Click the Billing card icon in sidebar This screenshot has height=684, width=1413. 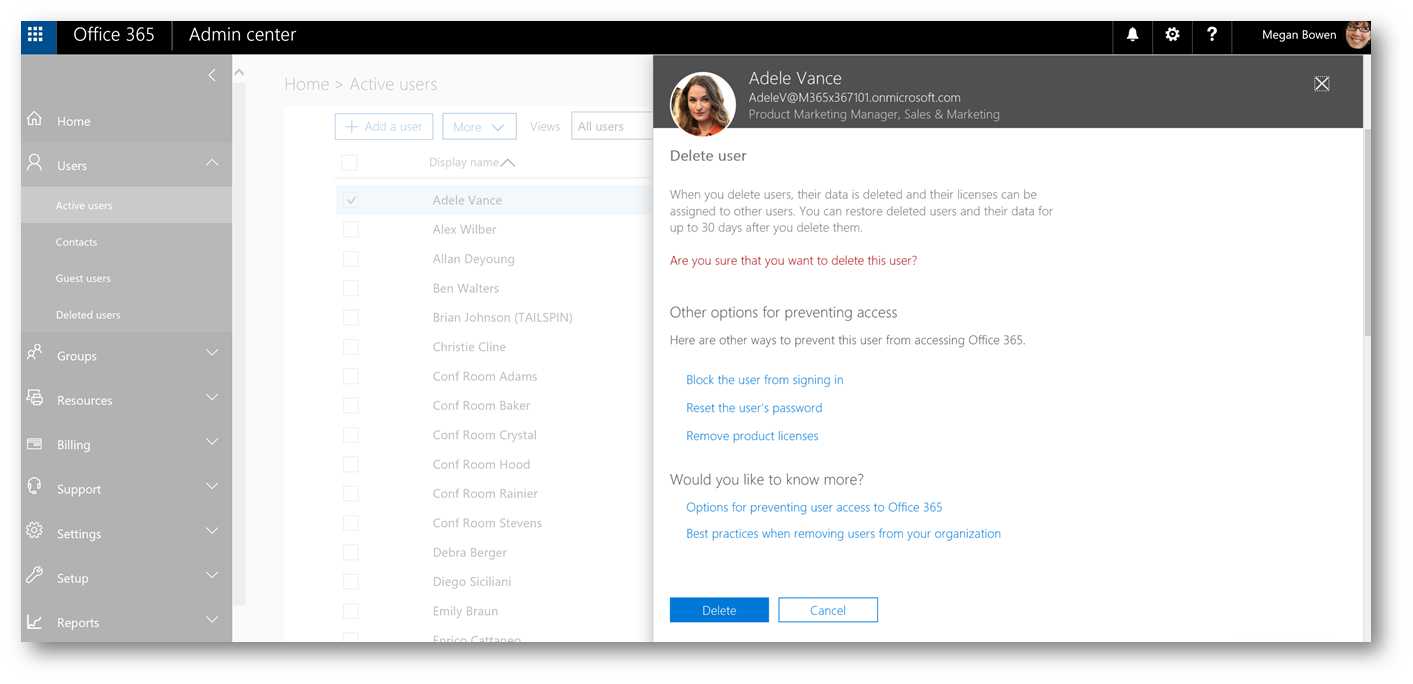pos(35,443)
